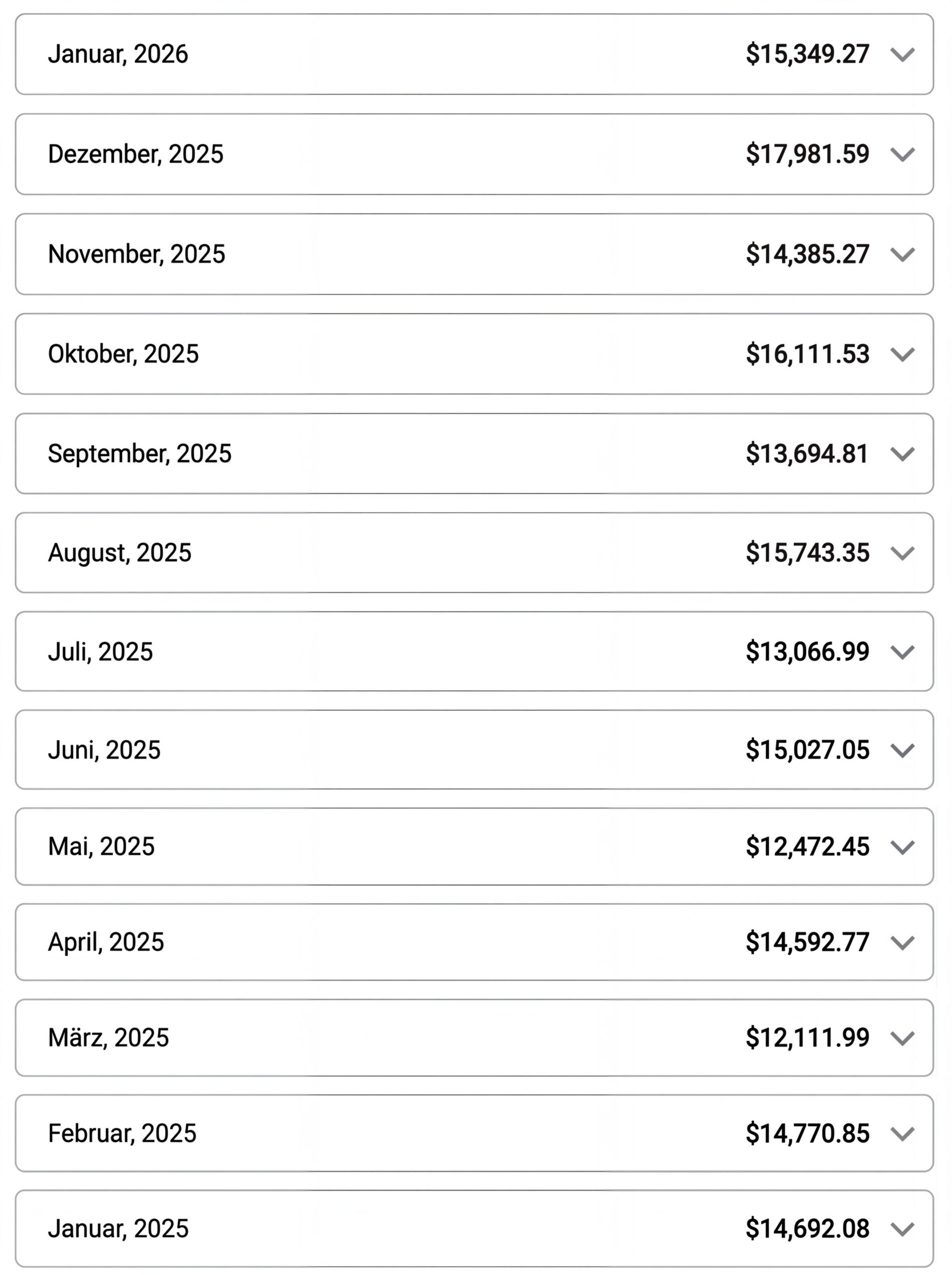Click chevron beside $16,111.53 amount
Viewport: 952px width, 1275px height.
902,354
